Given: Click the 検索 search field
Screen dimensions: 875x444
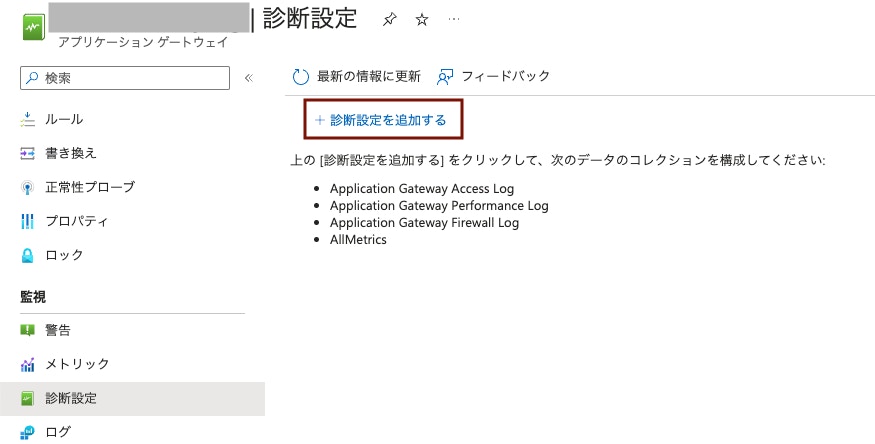Looking at the screenshot, I should [125, 78].
